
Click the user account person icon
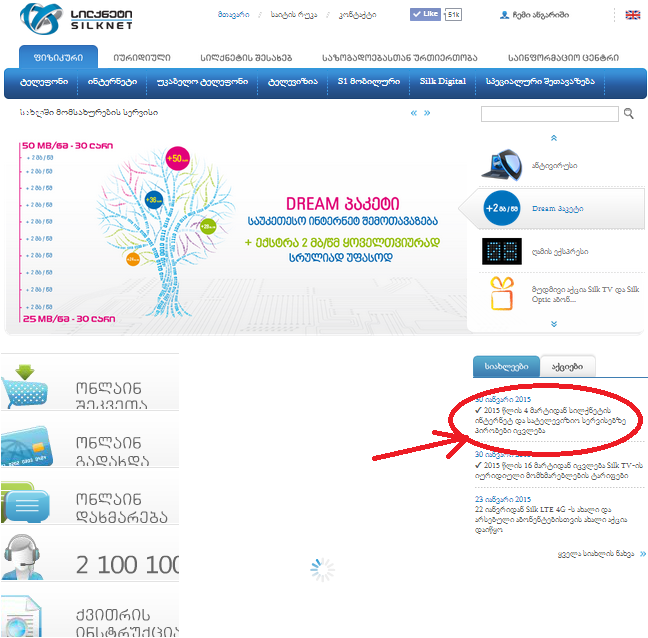pos(504,15)
